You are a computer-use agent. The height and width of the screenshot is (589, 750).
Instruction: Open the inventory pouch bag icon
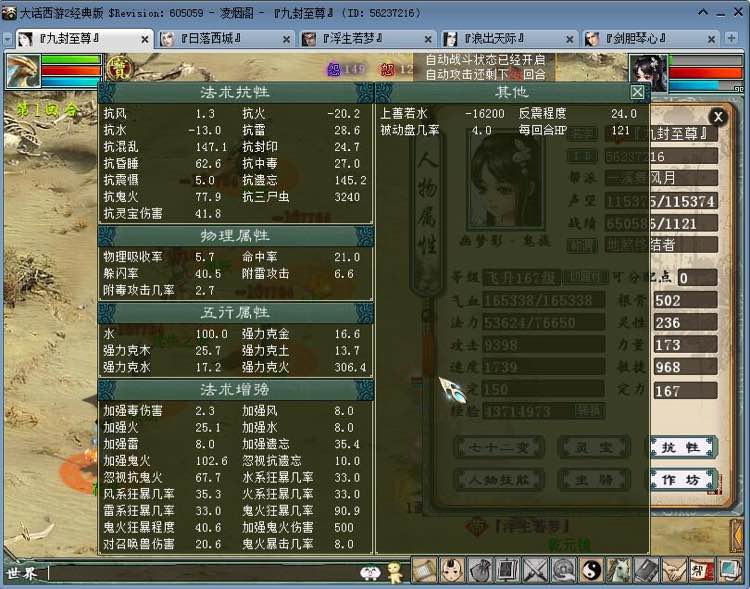click(479, 571)
